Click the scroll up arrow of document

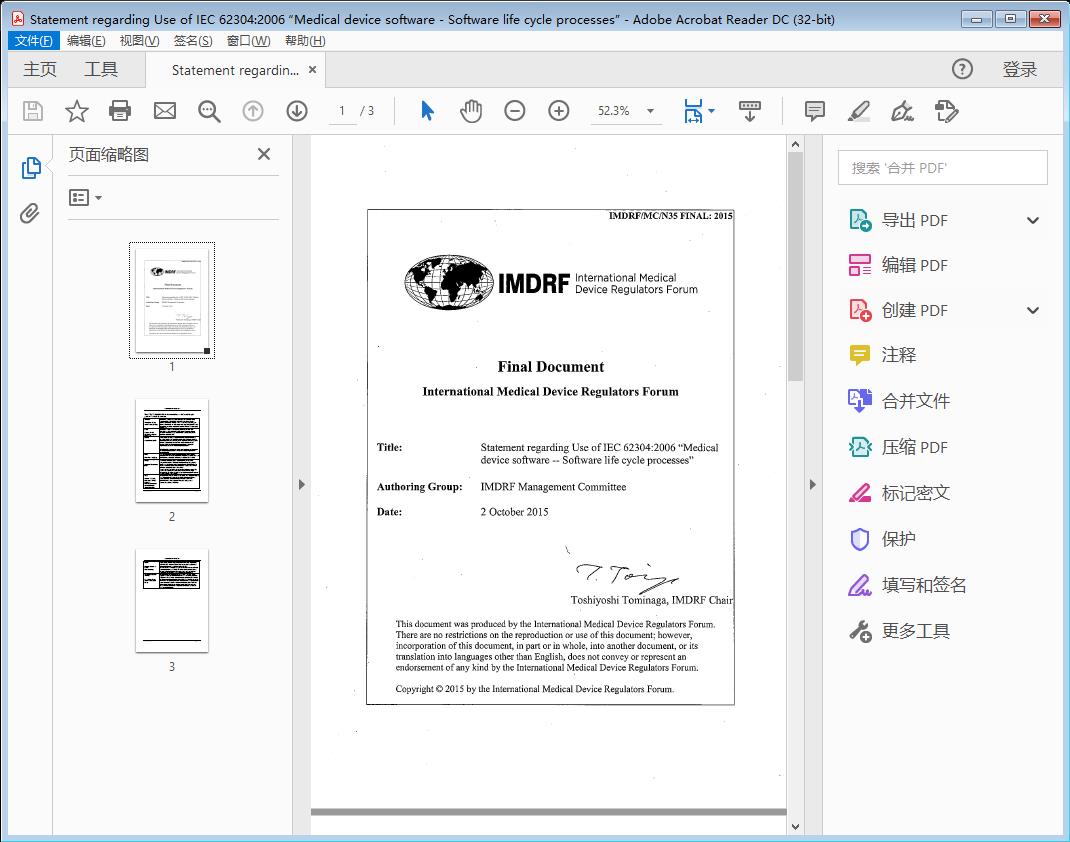click(795, 144)
